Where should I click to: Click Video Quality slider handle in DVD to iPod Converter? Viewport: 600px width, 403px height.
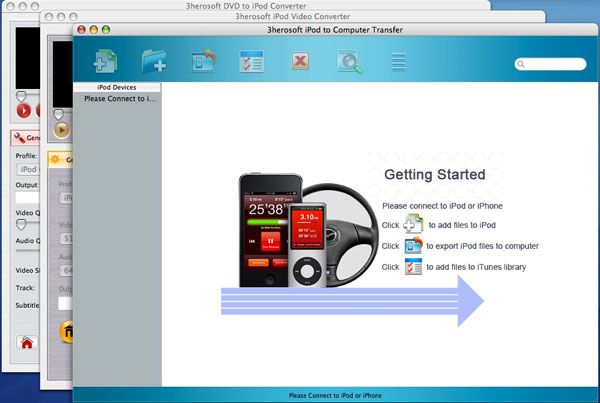(x=21, y=225)
